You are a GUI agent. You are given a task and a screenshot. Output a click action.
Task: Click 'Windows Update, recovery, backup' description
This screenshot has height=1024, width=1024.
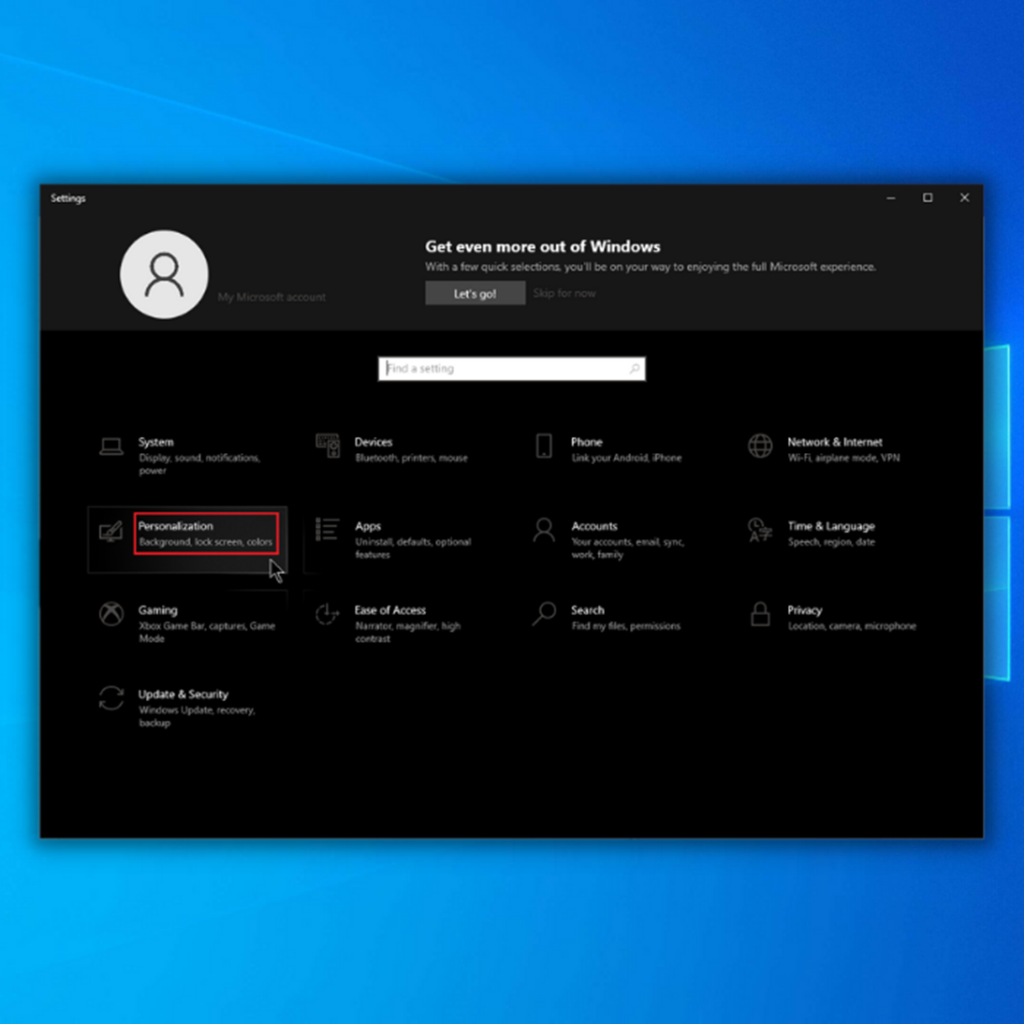pyautogui.click(x=197, y=716)
